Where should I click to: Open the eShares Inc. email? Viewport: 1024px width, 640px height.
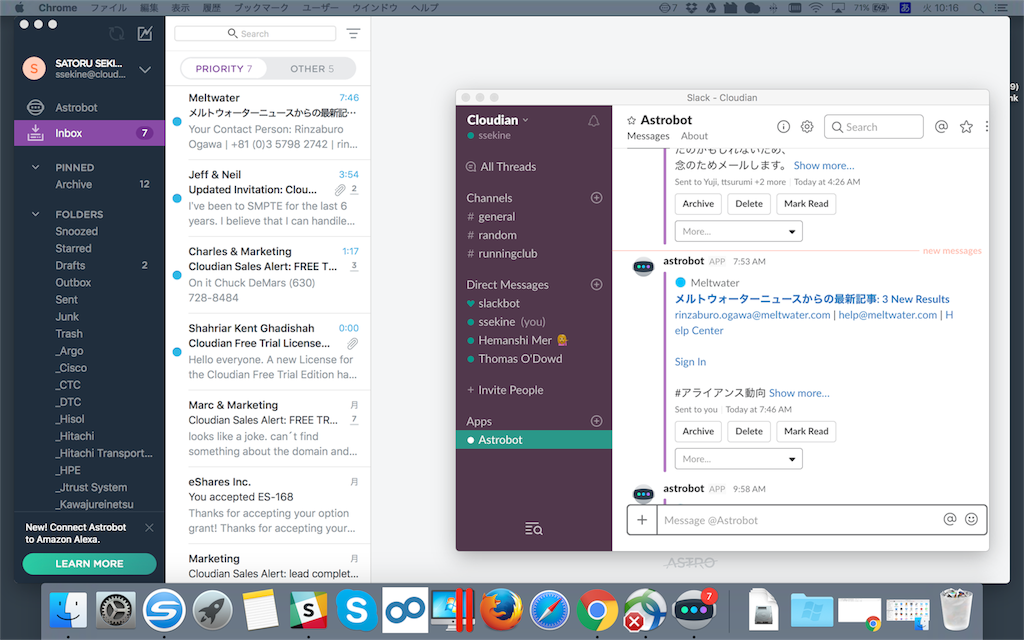(268, 505)
